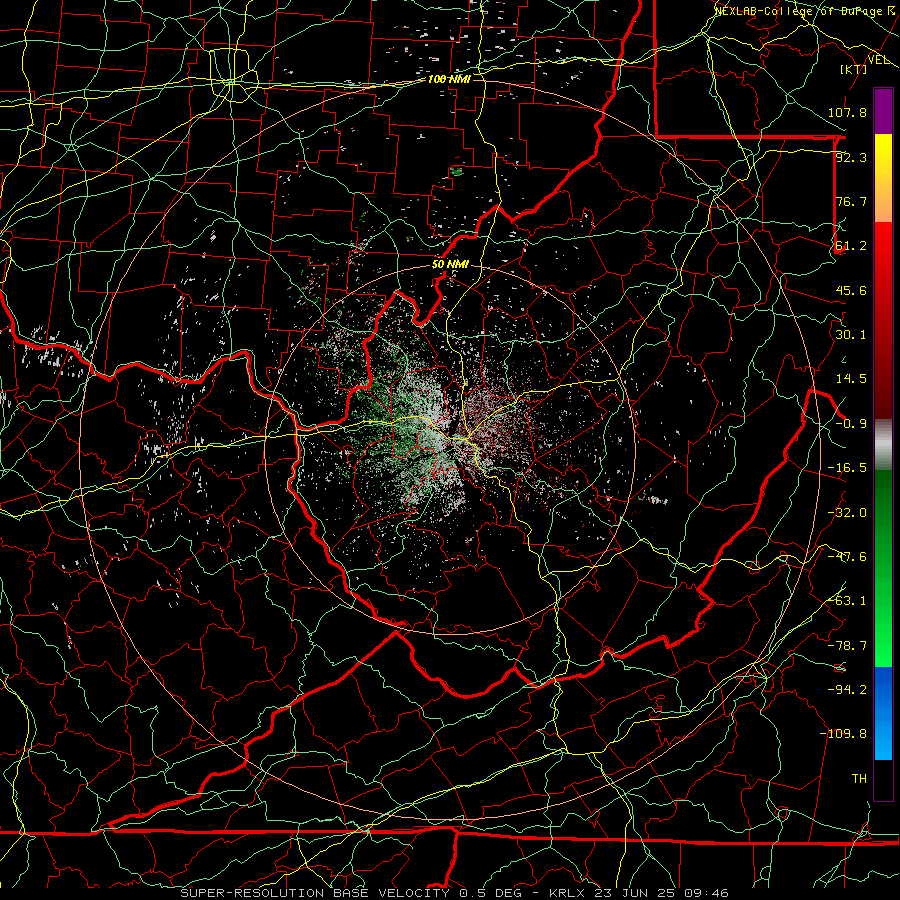Select the 61.2 value on velocity scale
Image resolution: width=900 pixels, height=900 pixels.
[851, 246]
